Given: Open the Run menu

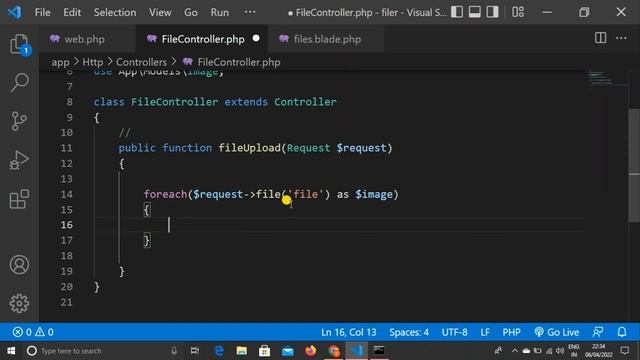Looking at the screenshot, I should [x=220, y=12].
